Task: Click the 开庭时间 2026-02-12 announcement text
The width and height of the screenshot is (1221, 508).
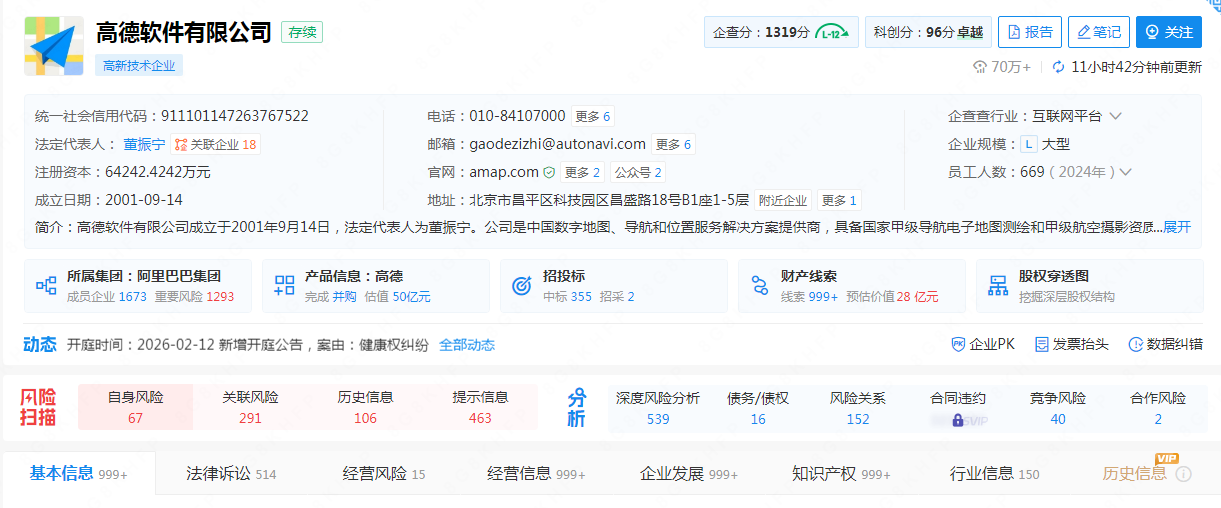Action: coord(248,345)
